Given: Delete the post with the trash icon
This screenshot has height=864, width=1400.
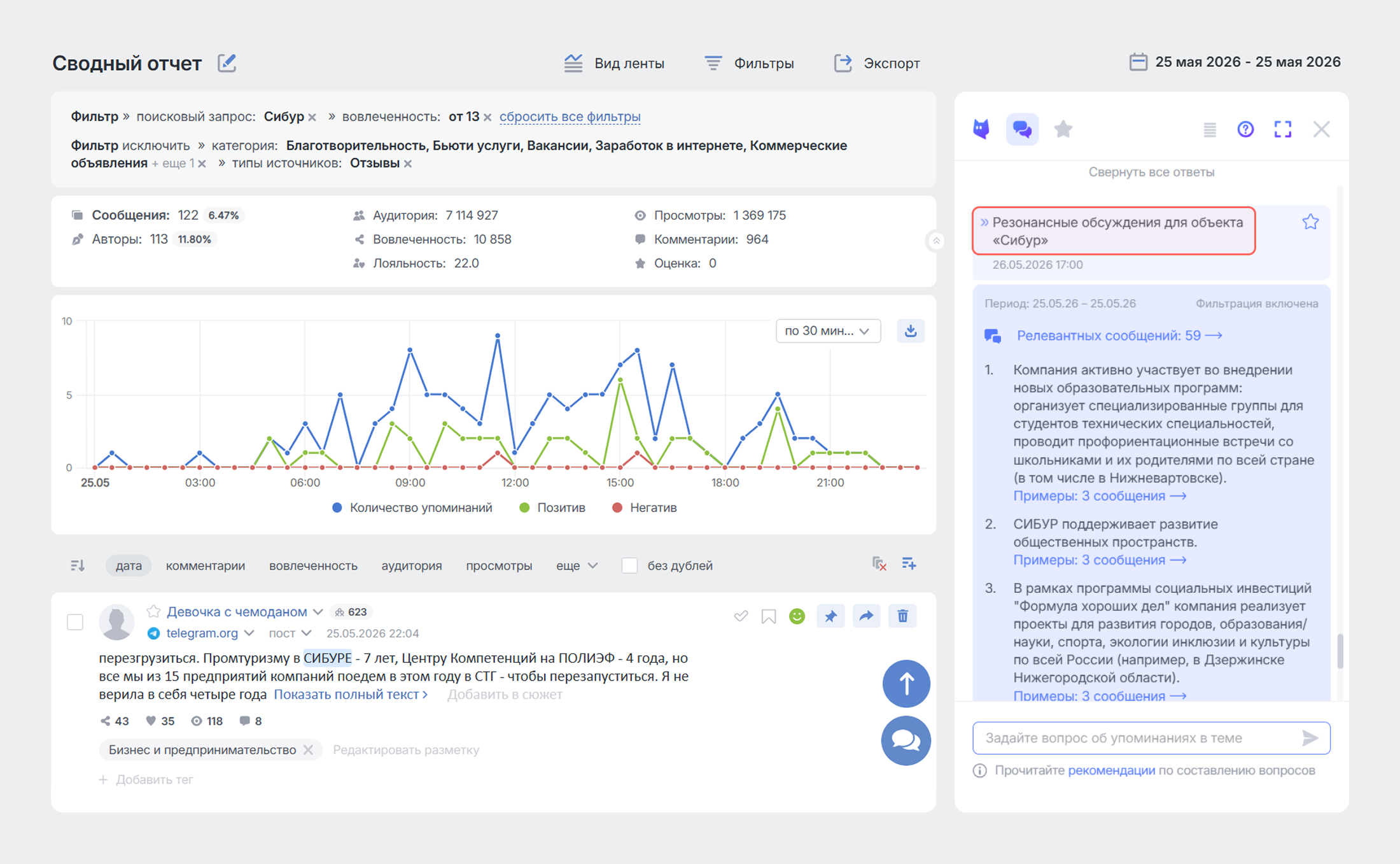Looking at the screenshot, I should pos(902,616).
